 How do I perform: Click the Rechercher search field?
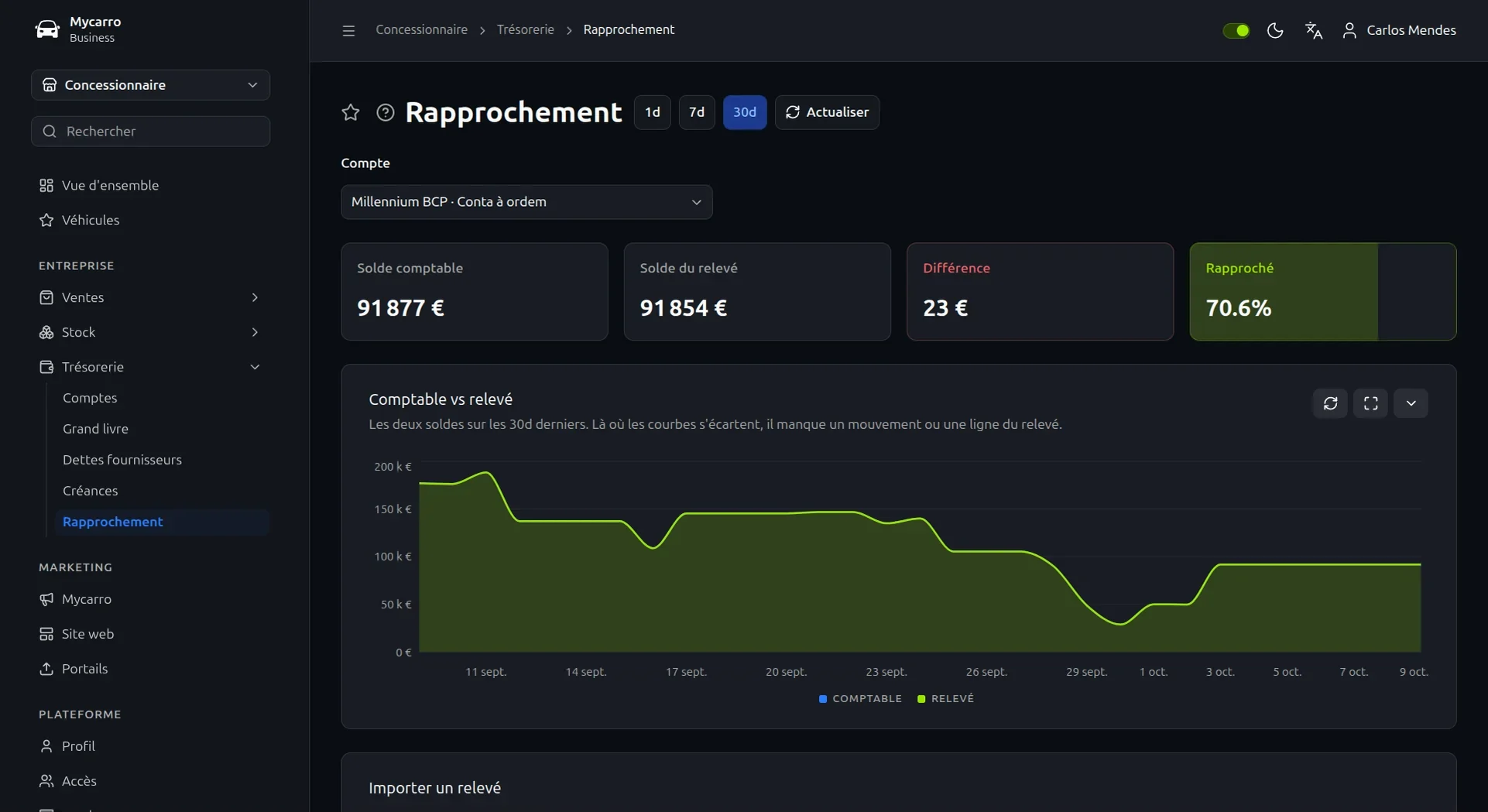150,132
